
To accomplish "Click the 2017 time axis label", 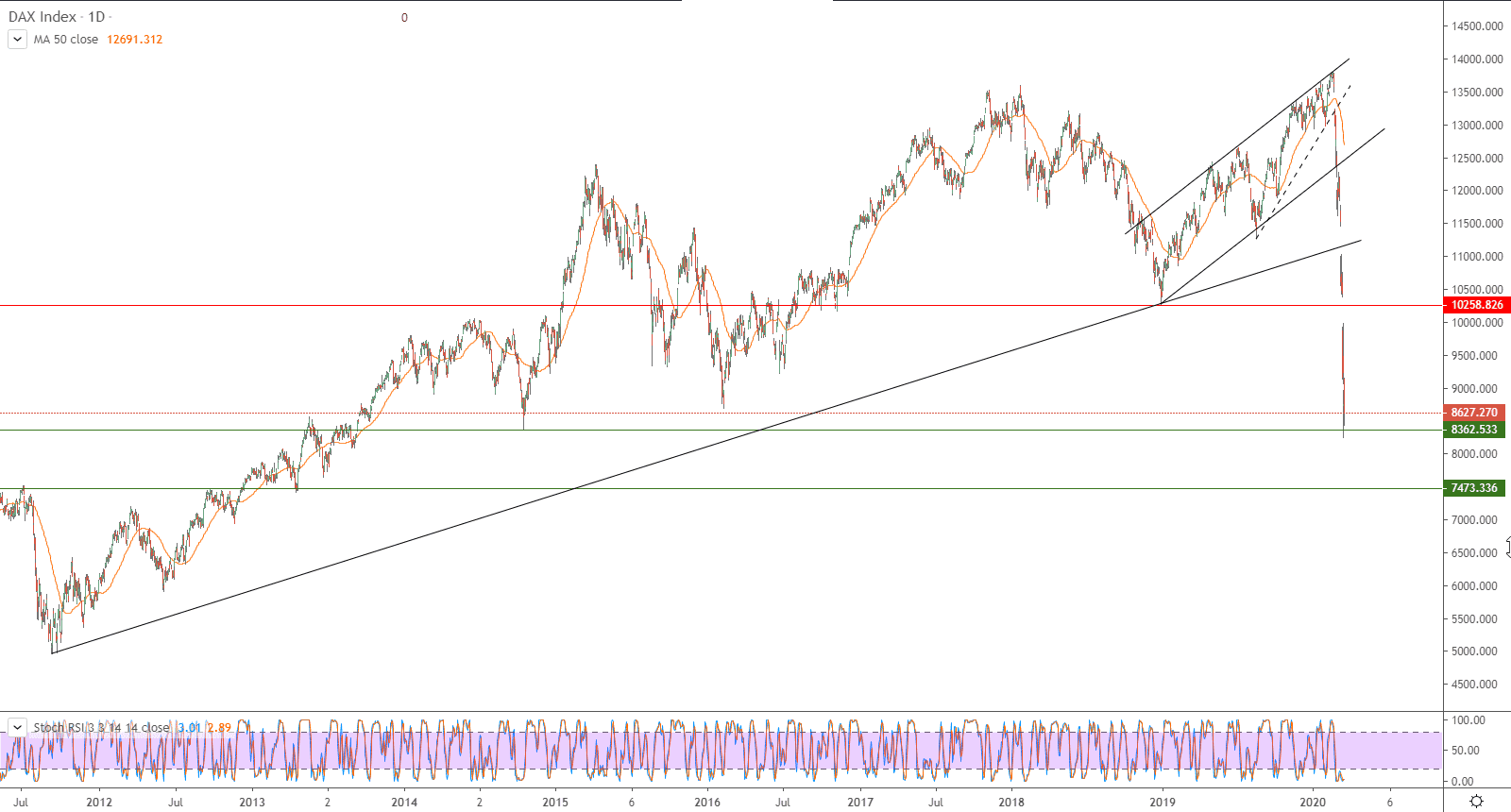I will pyautogui.click(x=860, y=803).
